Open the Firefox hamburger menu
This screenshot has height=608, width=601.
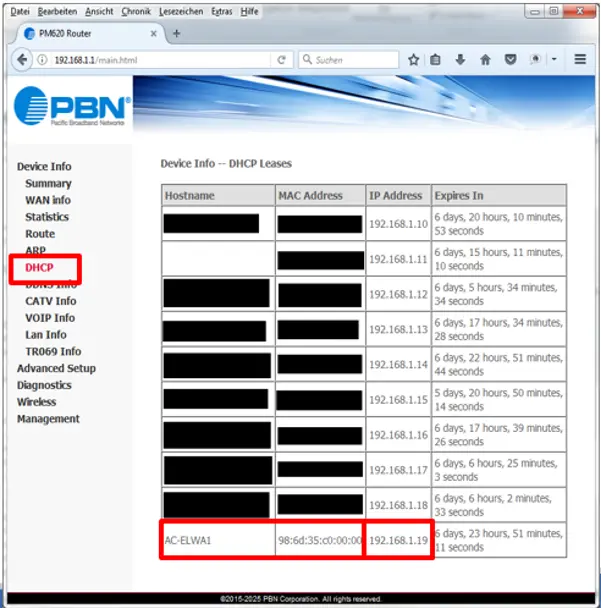pos(580,59)
